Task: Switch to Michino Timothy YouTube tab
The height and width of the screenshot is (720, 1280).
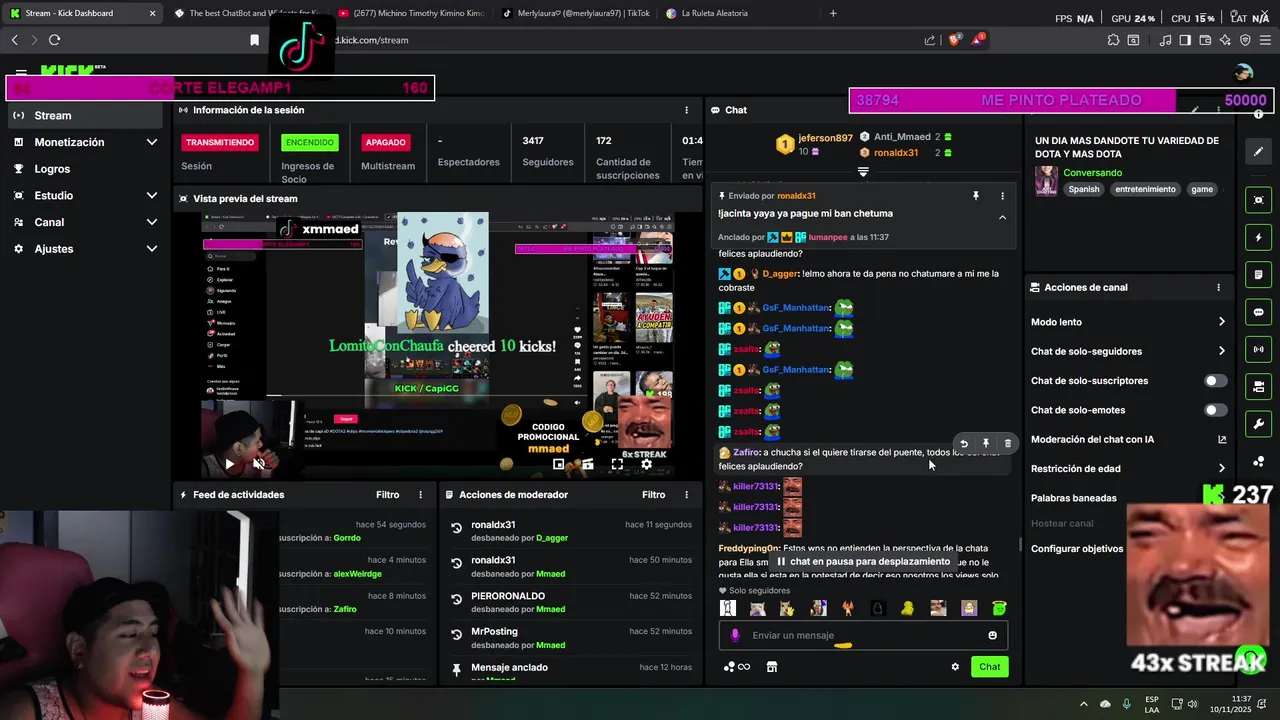Action: pyautogui.click(x=411, y=13)
